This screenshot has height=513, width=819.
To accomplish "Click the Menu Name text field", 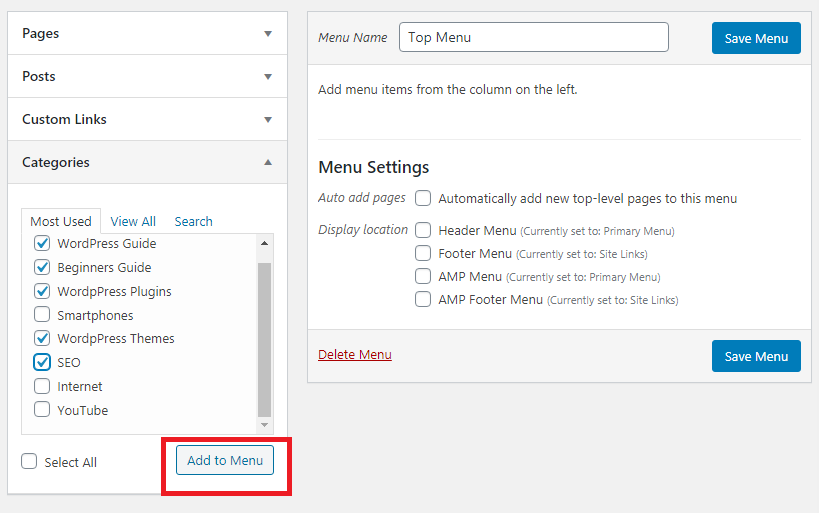I will pyautogui.click(x=533, y=37).
